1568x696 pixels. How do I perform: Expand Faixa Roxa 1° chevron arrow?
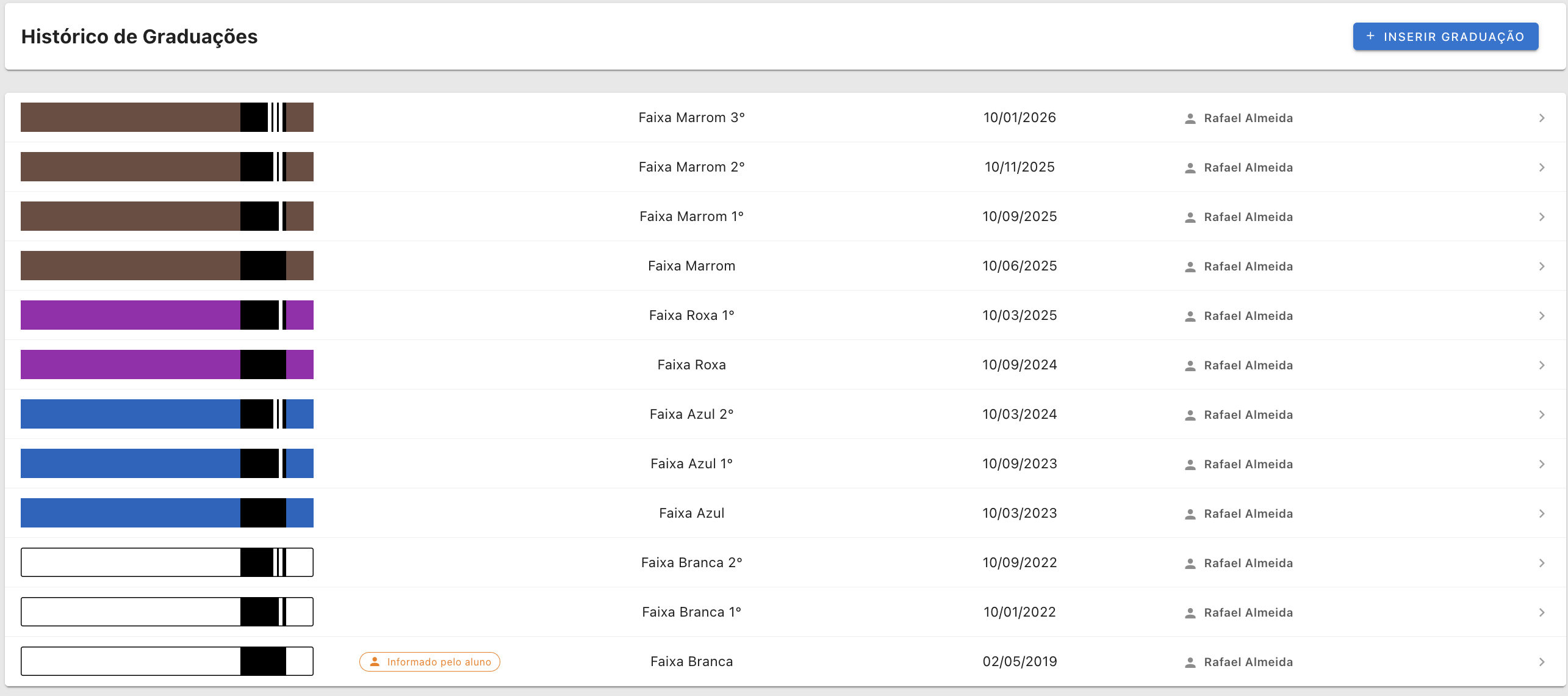1541,316
